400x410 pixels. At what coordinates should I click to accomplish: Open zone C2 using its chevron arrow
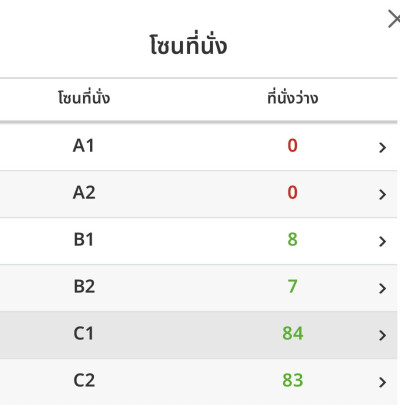[x=382, y=382]
